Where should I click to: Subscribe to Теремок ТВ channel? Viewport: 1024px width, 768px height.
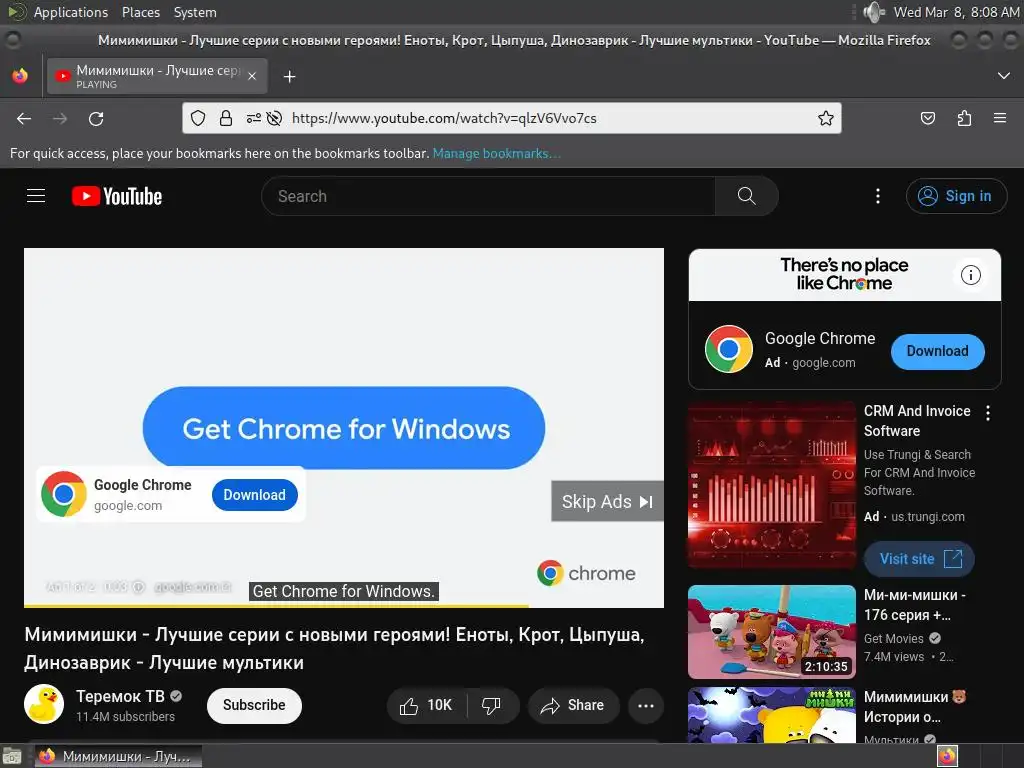point(254,705)
